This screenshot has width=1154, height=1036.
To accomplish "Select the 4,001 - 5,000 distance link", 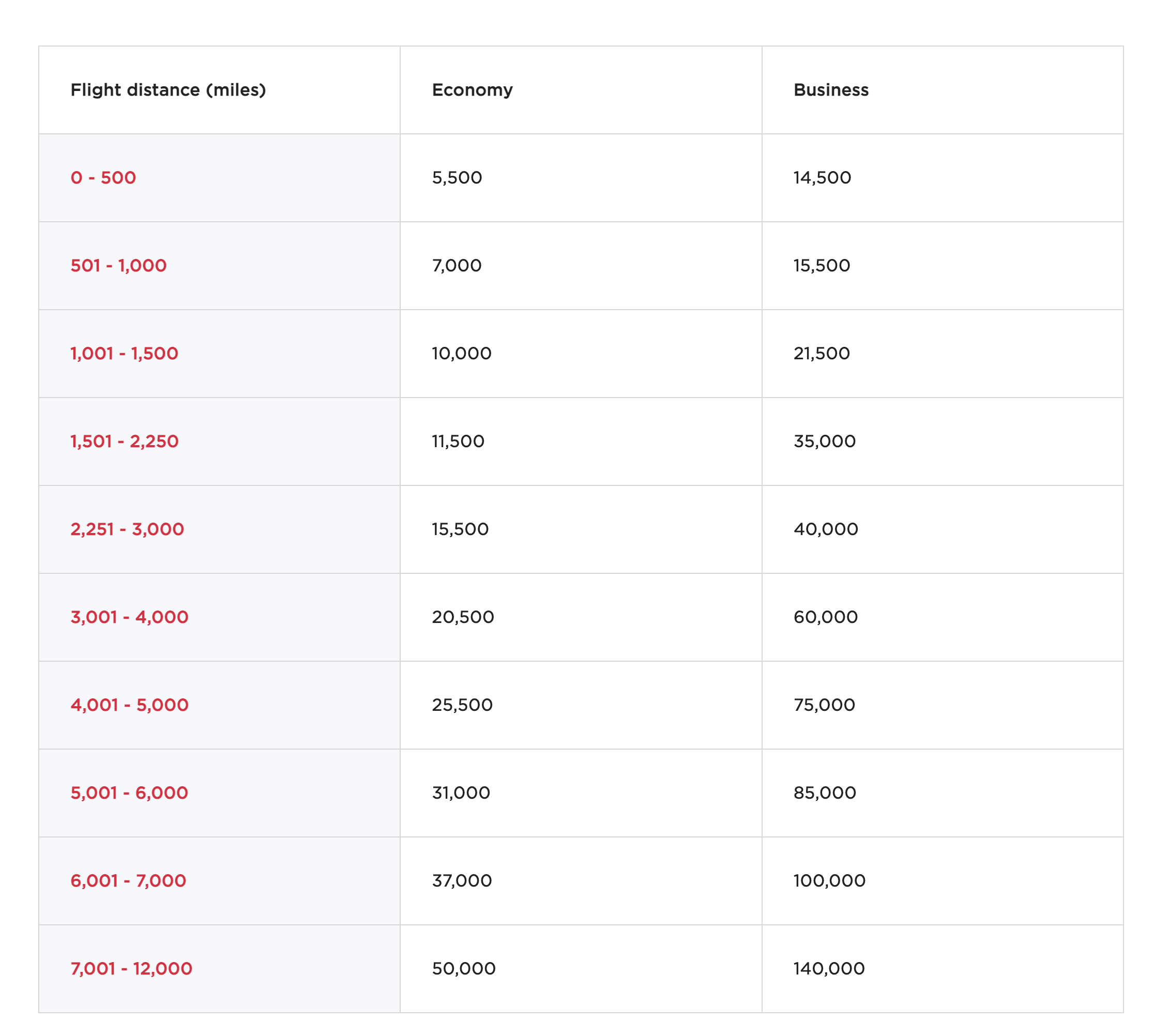I will (129, 705).
